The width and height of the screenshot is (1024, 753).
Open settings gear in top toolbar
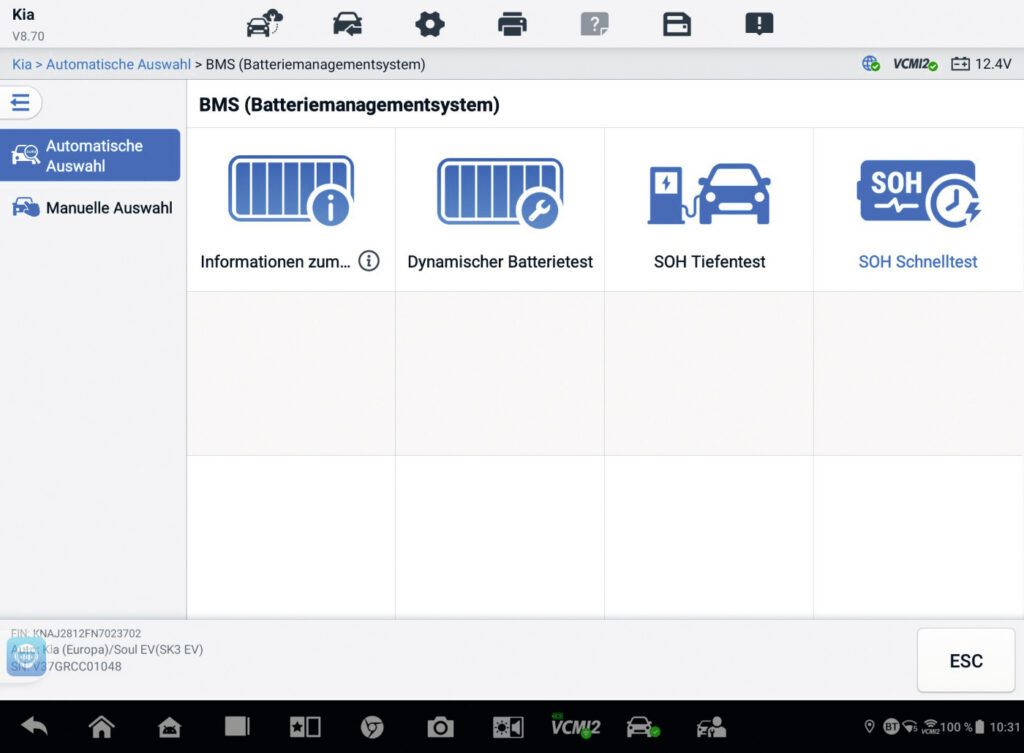click(x=430, y=24)
